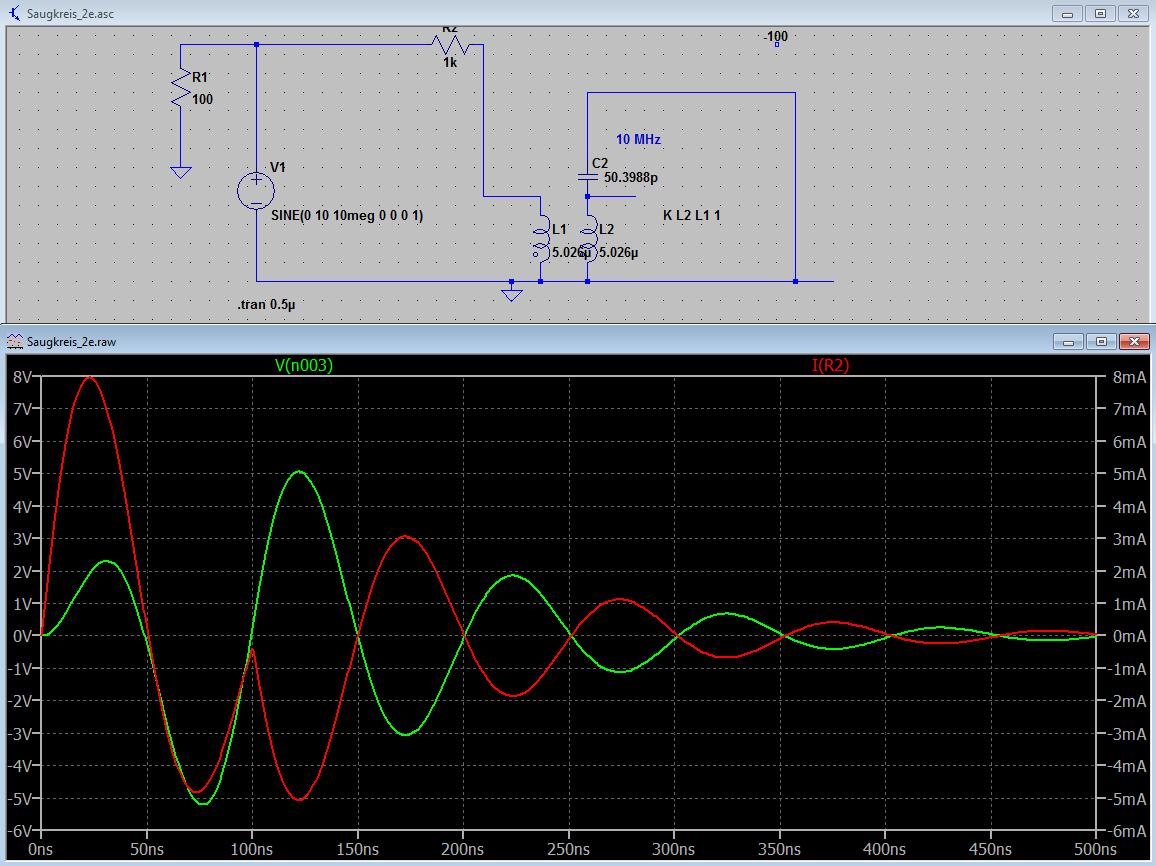The height and width of the screenshot is (866, 1156).
Task: Click the SINE(0 10 10meg 0 0 0 1) source value
Action: 347,215
